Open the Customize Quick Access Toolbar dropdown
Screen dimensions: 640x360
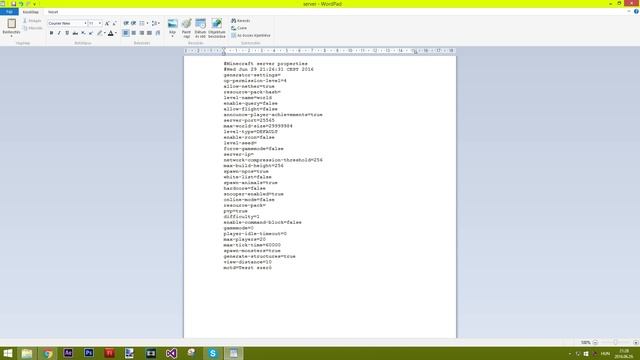[34, 4]
